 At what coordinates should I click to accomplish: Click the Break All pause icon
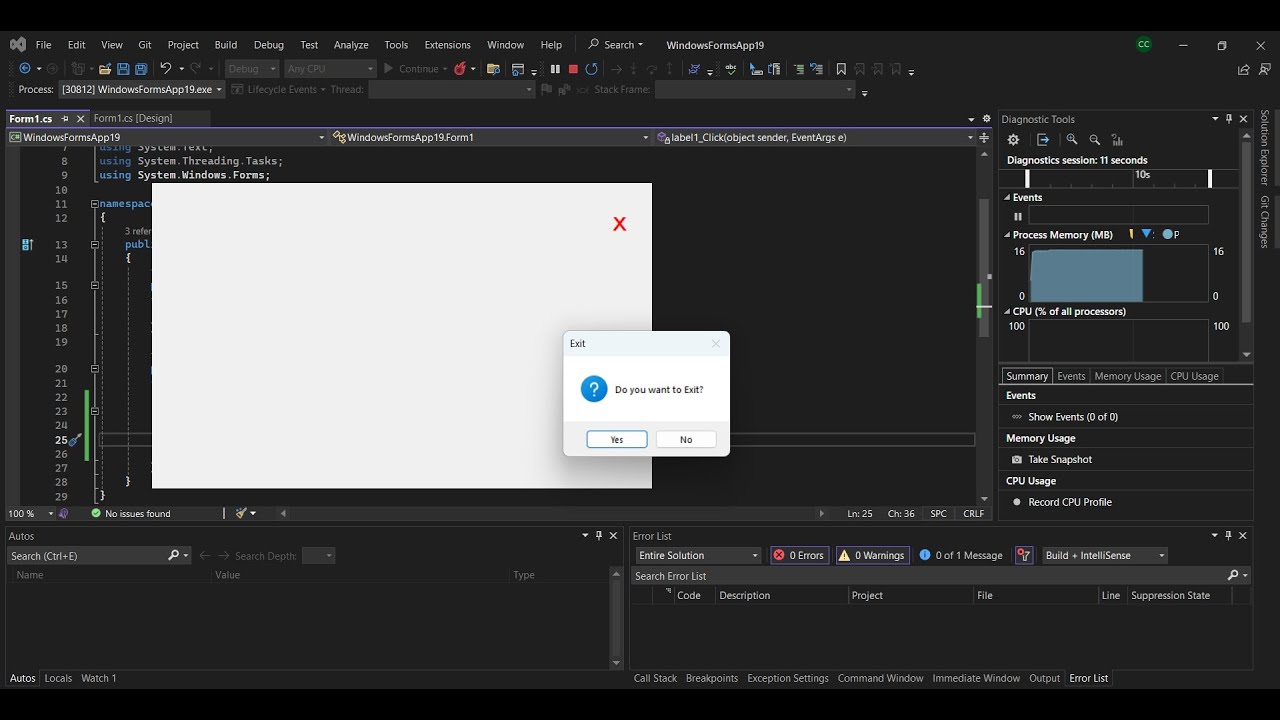tap(555, 69)
